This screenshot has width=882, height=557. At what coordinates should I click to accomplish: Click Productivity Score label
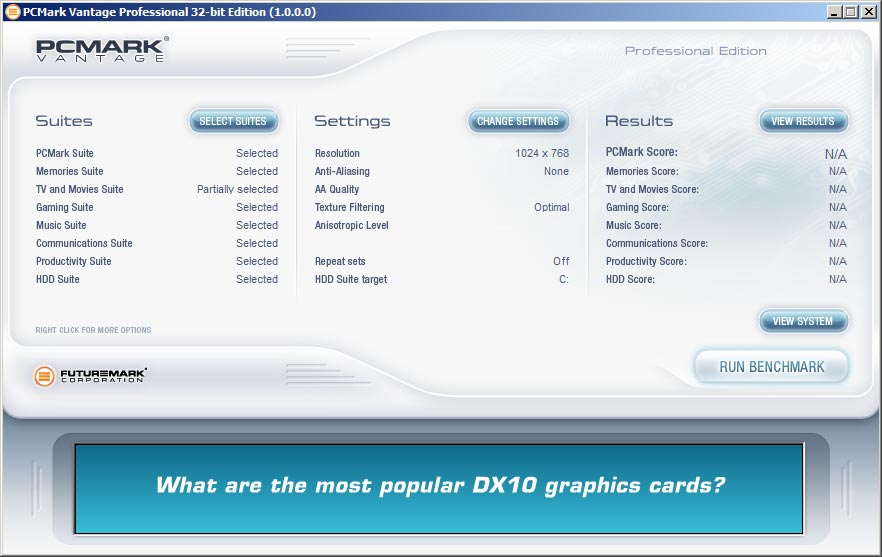(x=646, y=261)
